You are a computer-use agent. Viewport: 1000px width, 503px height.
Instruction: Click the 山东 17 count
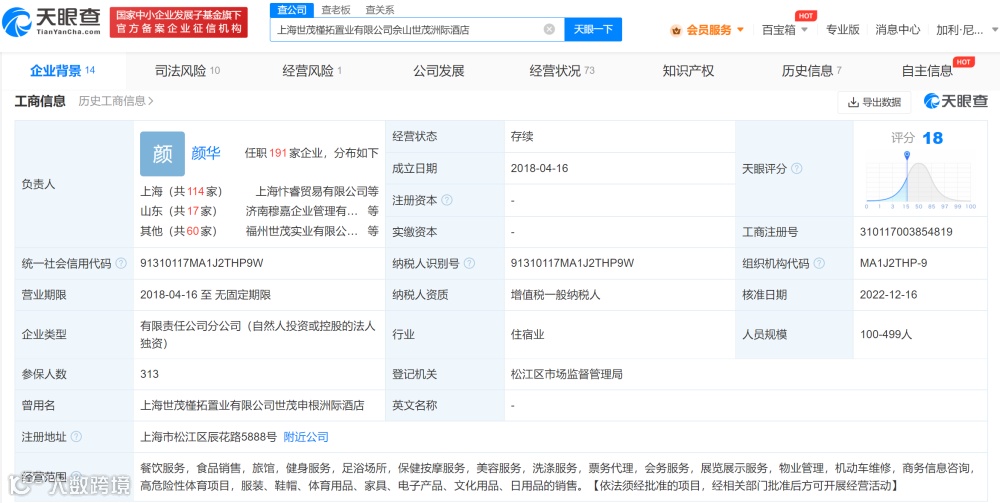pyautogui.click(x=193, y=210)
